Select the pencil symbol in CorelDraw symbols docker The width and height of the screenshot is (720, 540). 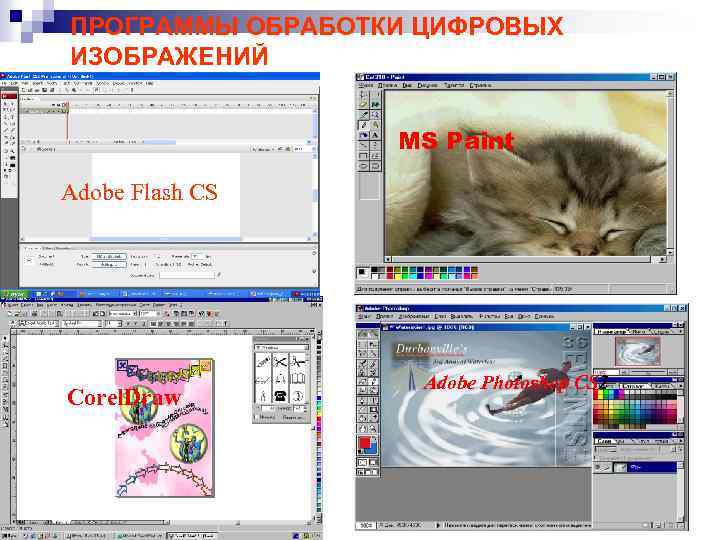click(x=263, y=362)
